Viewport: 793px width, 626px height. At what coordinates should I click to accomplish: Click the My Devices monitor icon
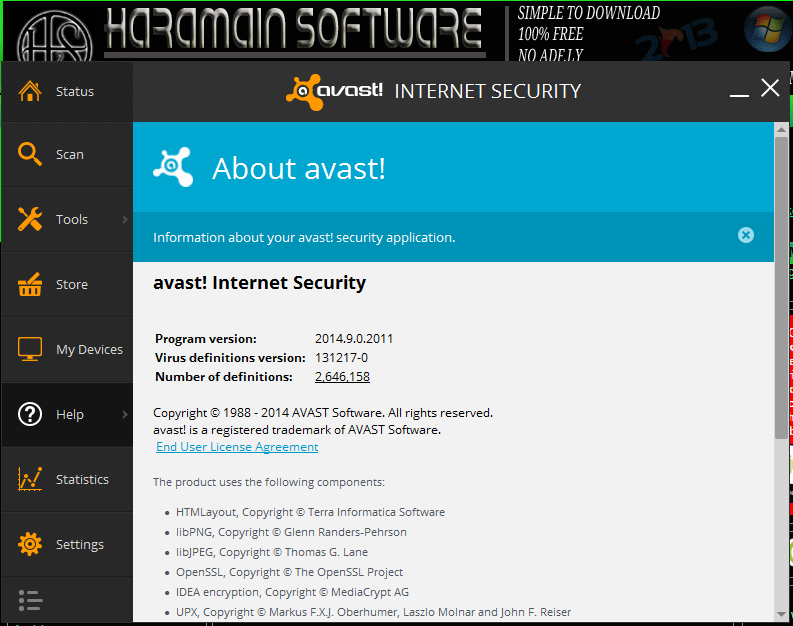(x=30, y=349)
